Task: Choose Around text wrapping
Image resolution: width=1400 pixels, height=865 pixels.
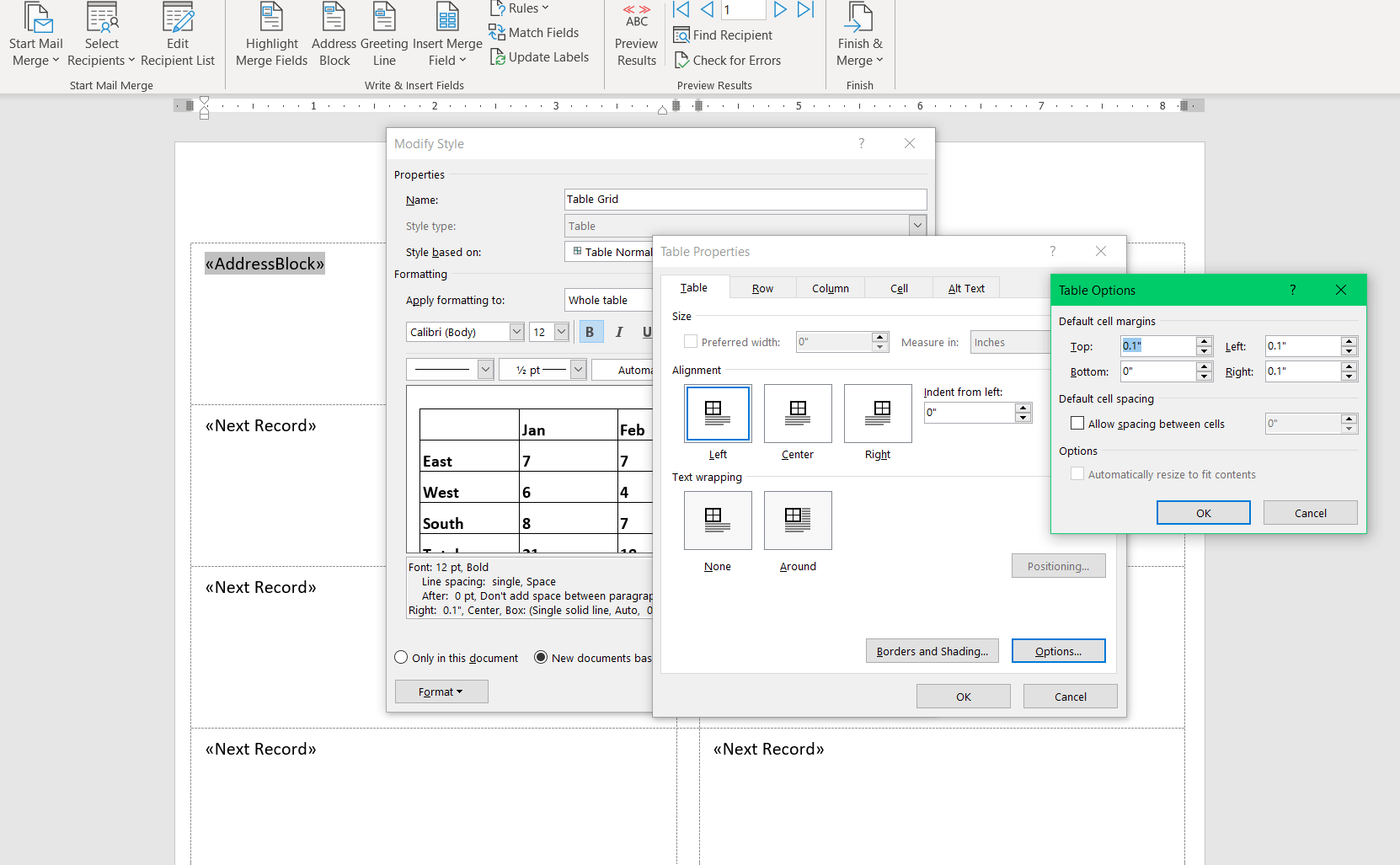Action: (x=798, y=521)
